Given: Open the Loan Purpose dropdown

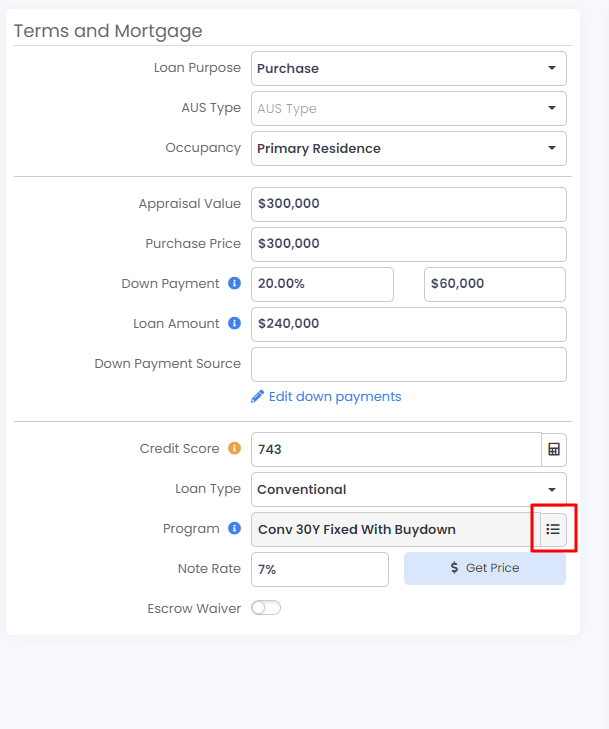Looking at the screenshot, I should pyautogui.click(x=409, y=68).
